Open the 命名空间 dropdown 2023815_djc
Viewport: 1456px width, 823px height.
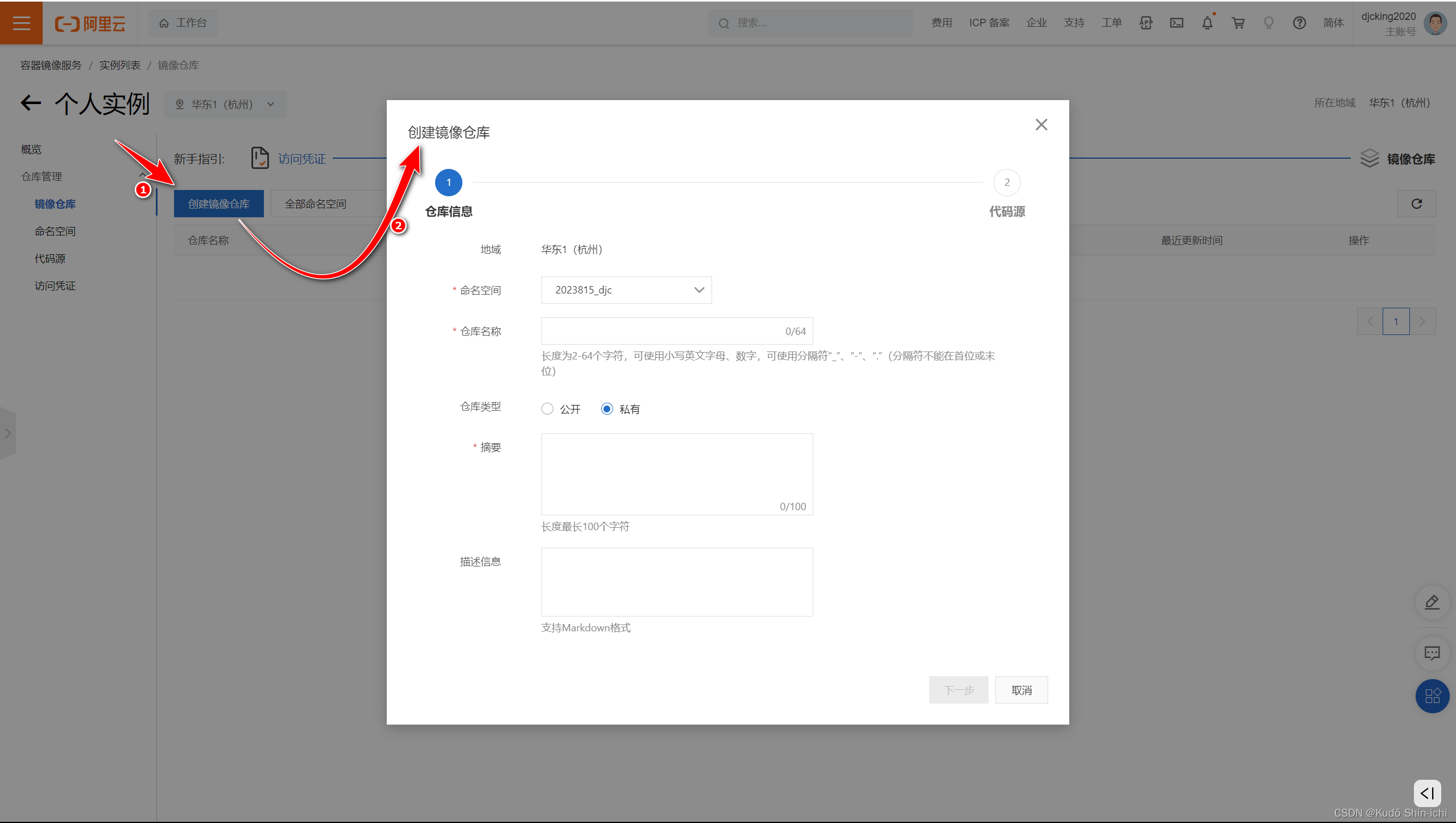pyautogui.click(x=626, y=290)
